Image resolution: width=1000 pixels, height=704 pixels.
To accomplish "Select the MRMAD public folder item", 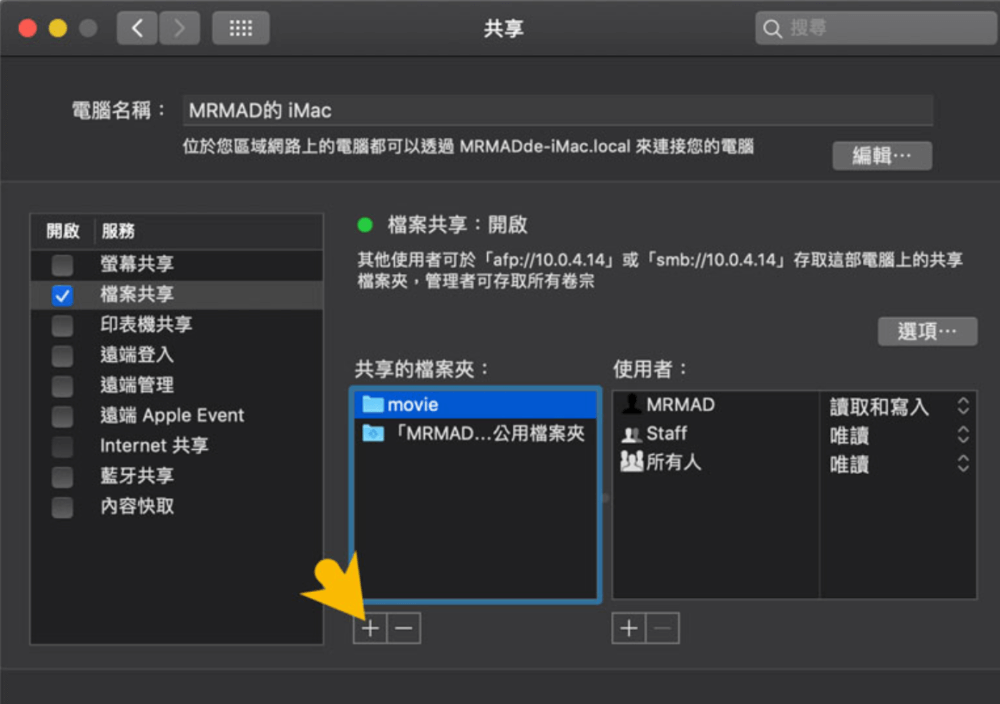I will (475, 434).
